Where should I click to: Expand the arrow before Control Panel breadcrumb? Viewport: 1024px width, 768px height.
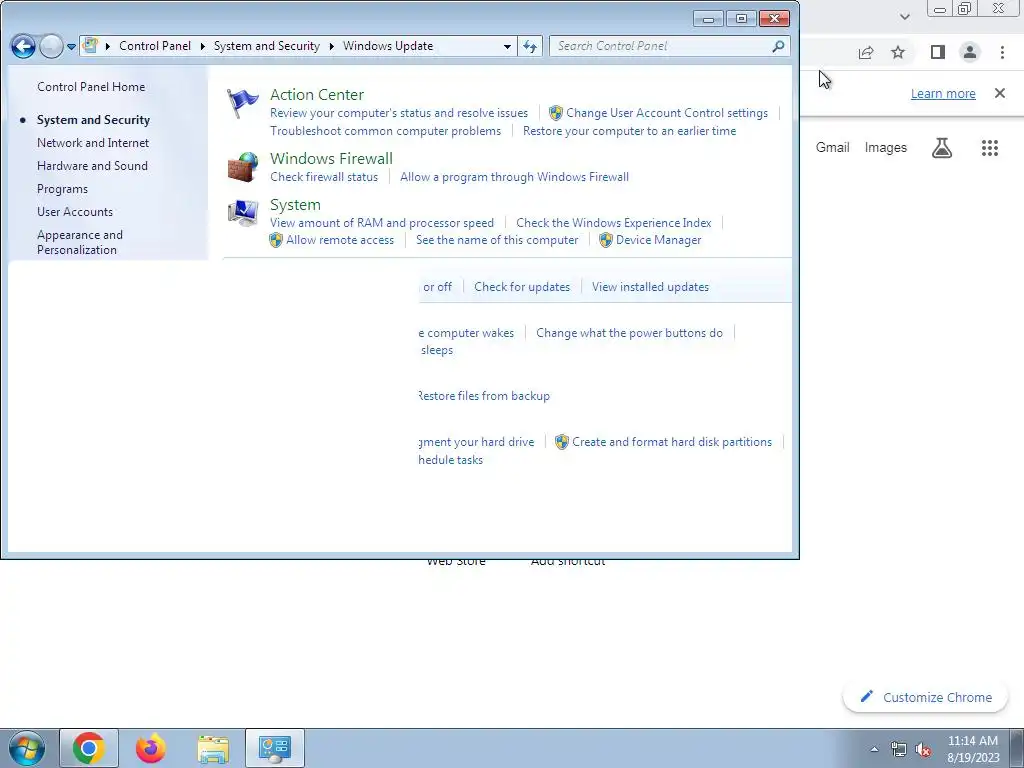point(108,46)
